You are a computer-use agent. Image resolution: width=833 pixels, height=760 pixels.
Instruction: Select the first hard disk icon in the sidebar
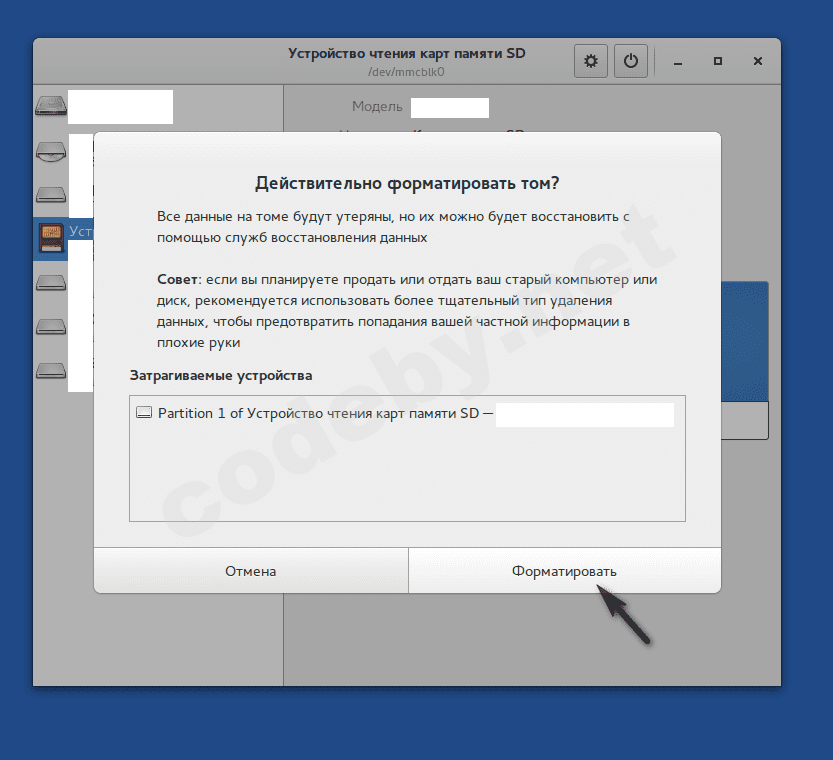[x=51, y=105]
